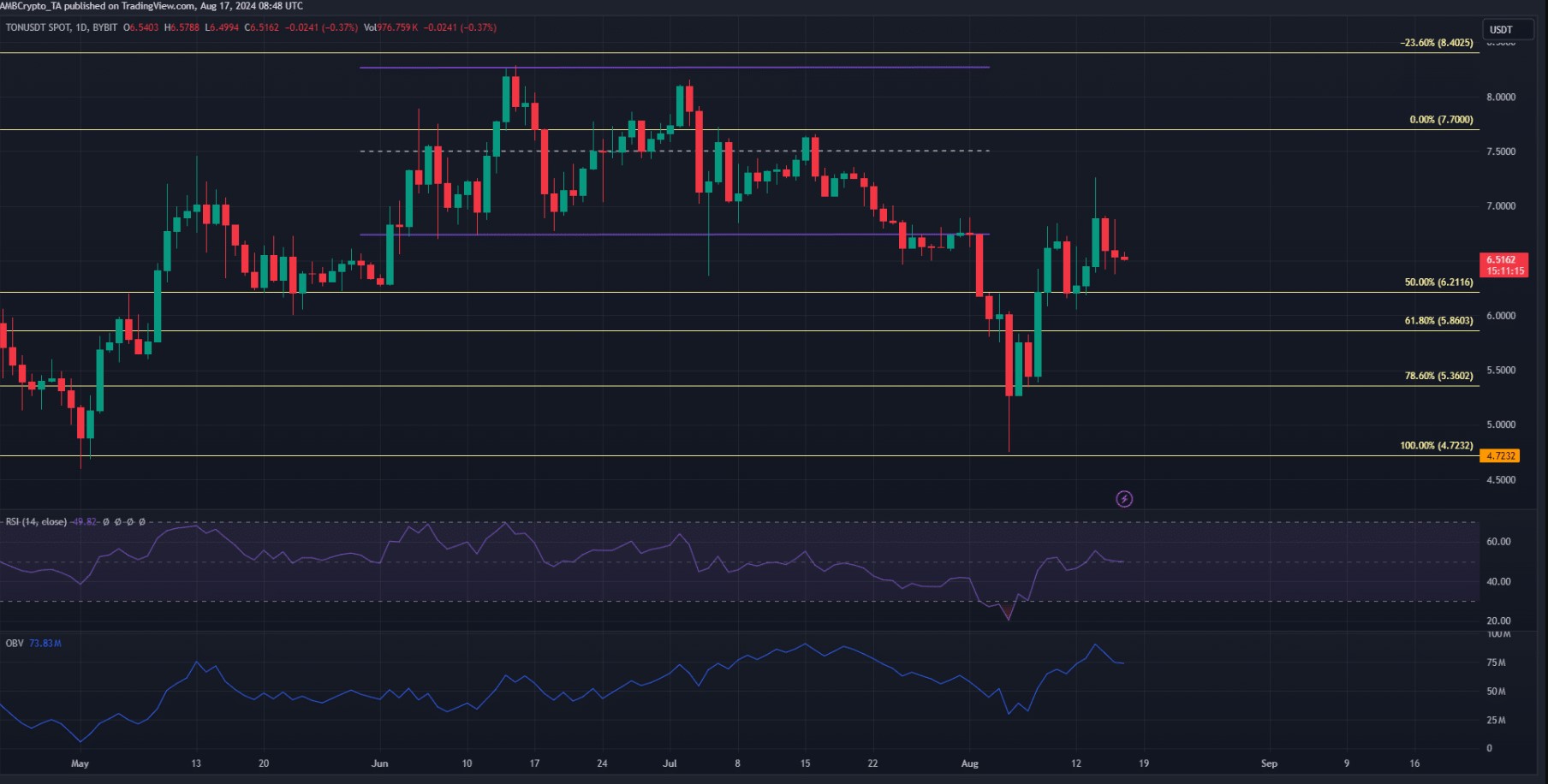Click the low price L6.4994 value
The height and width of the screenshot is (784, 1548).
tap(222, 27)
